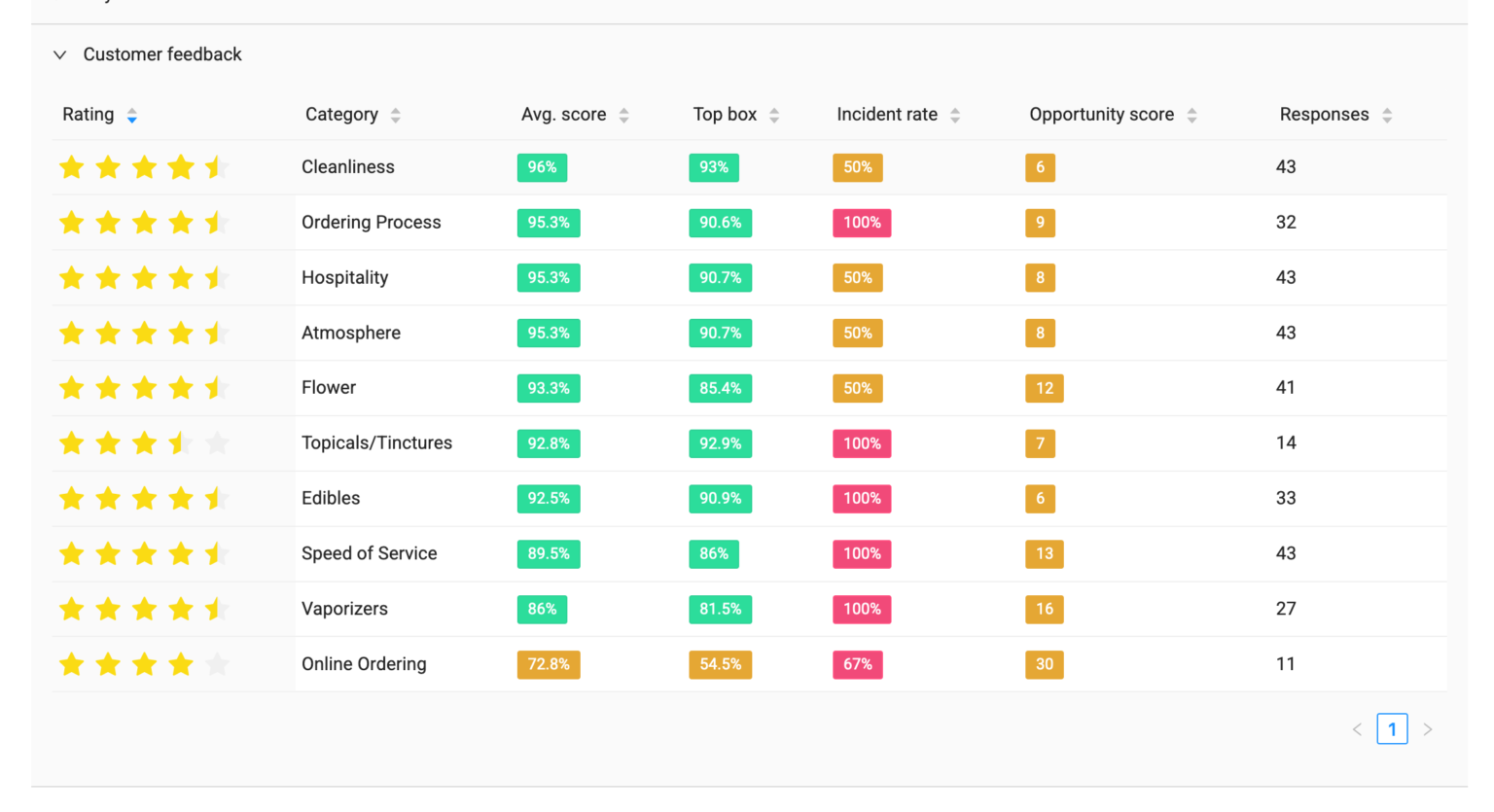The width and height of the screenshot is (1494, 812).
Task: Select page 1 in pagination
Action: coord(1392,729)
